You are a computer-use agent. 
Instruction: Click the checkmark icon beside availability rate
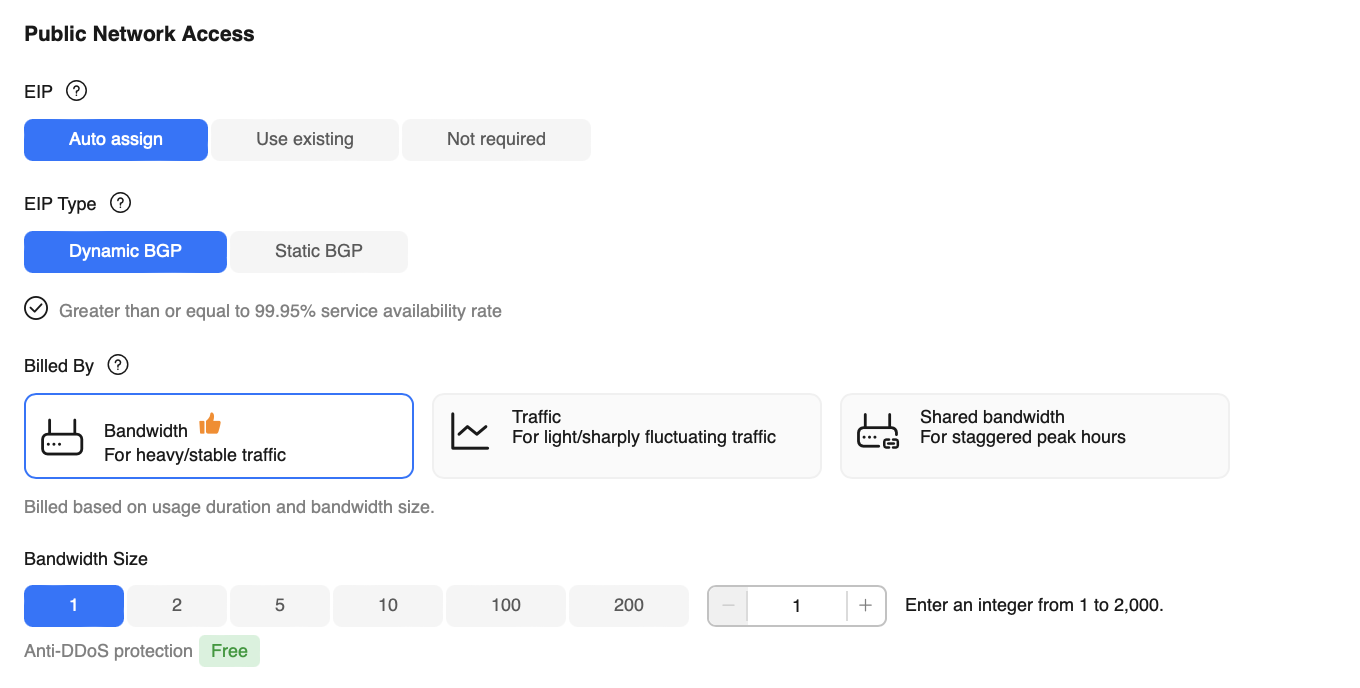[36, 308]
